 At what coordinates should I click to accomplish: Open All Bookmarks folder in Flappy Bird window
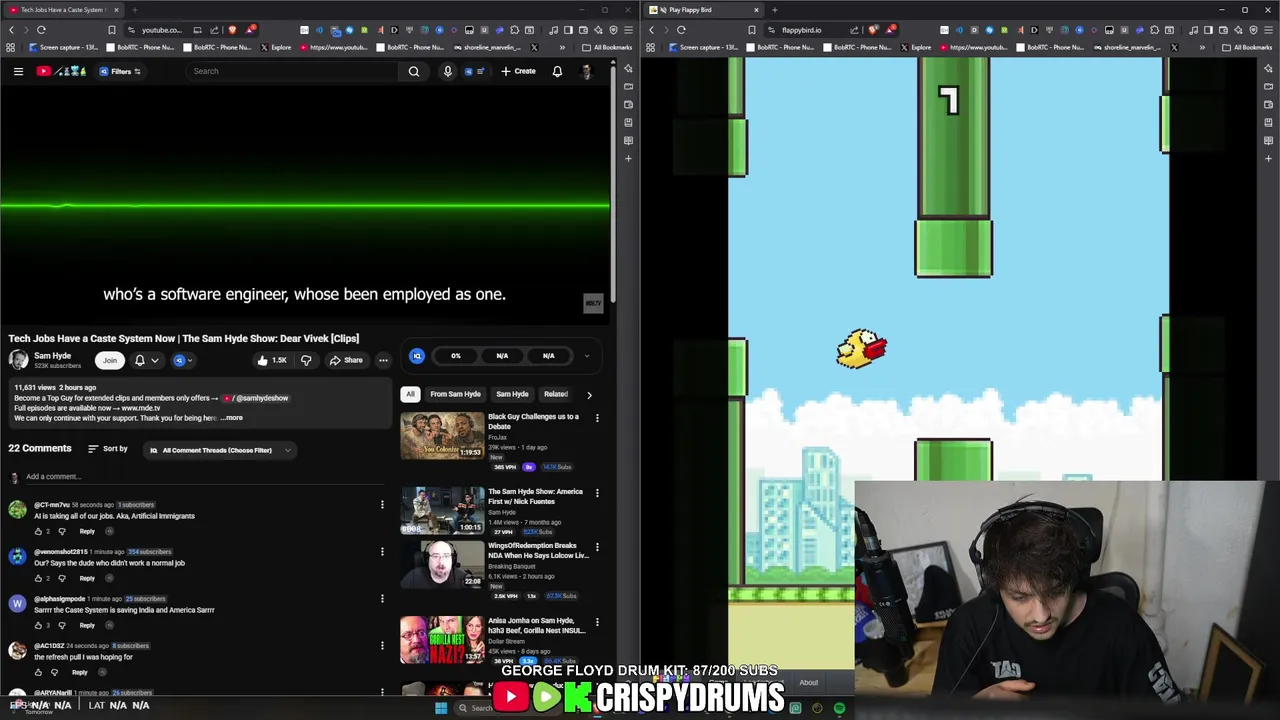coord(1248,47)
